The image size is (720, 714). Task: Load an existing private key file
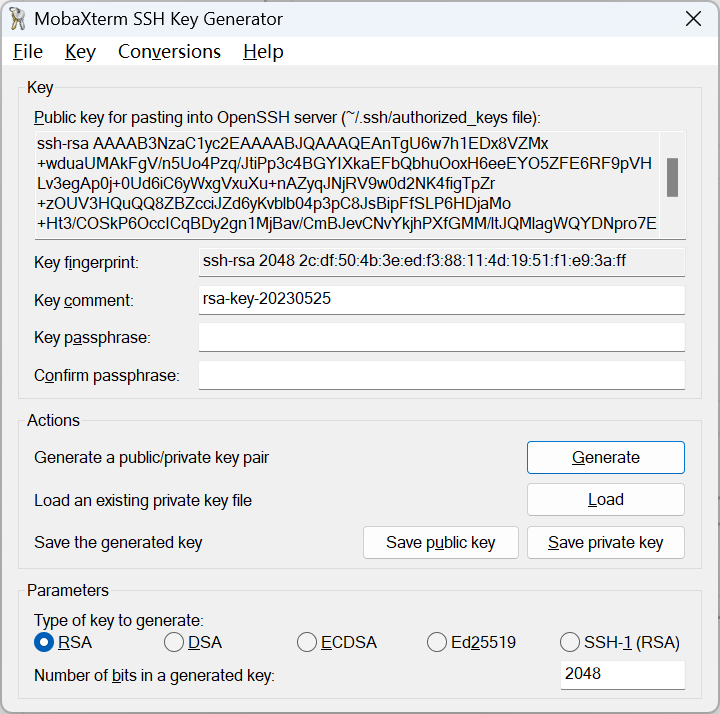click(605, 500)
